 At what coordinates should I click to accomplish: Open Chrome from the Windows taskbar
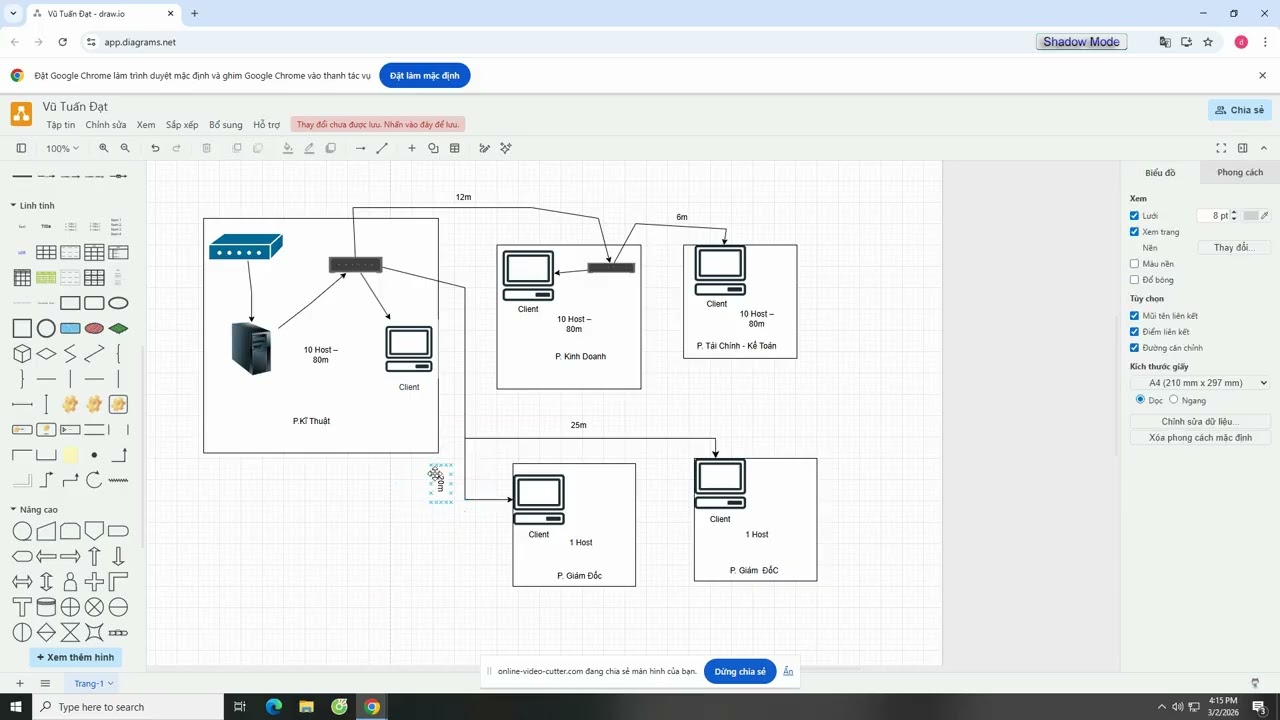372,707
